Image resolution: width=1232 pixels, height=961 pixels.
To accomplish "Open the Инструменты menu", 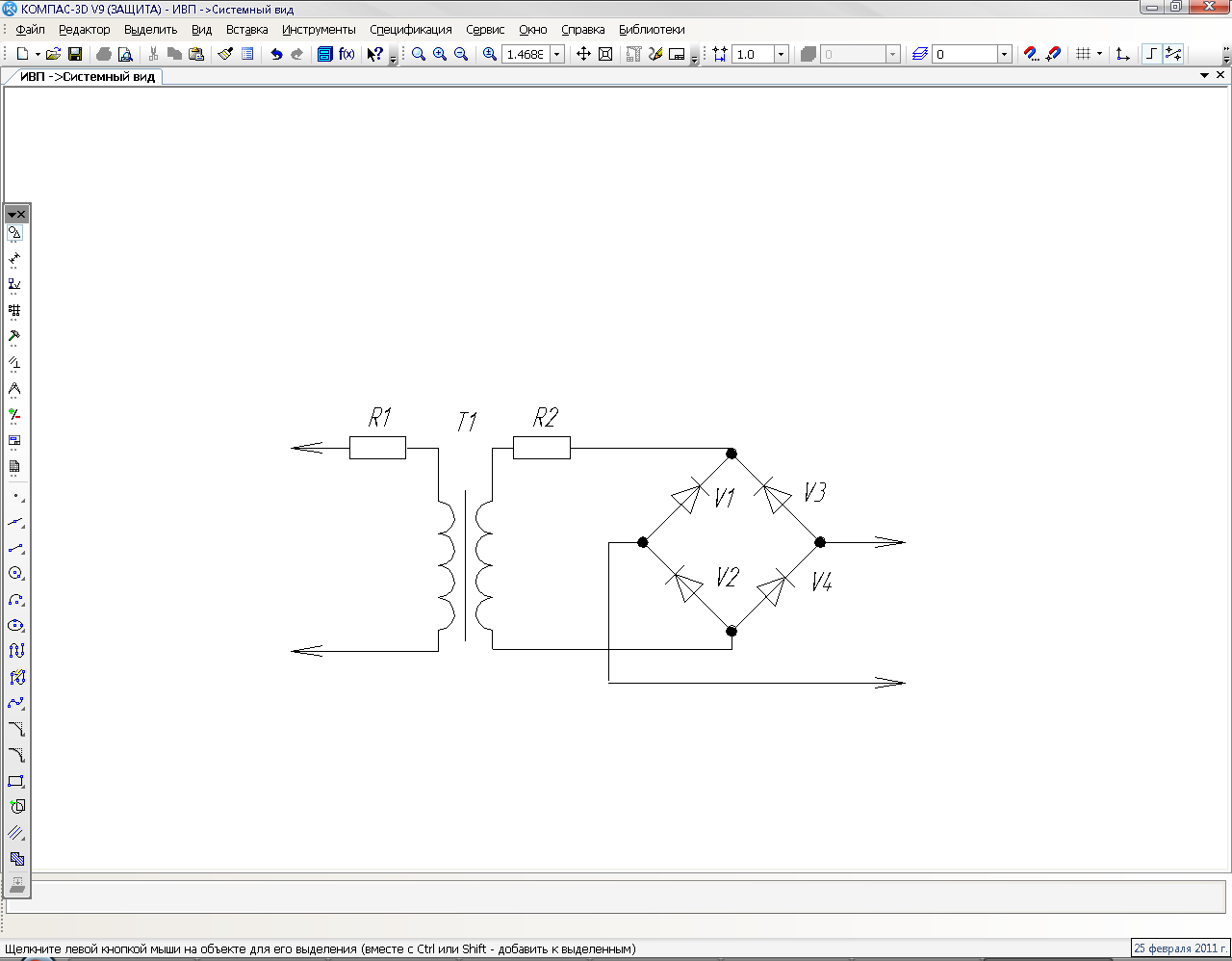I will pyautogui.click(x=319, y=30).
